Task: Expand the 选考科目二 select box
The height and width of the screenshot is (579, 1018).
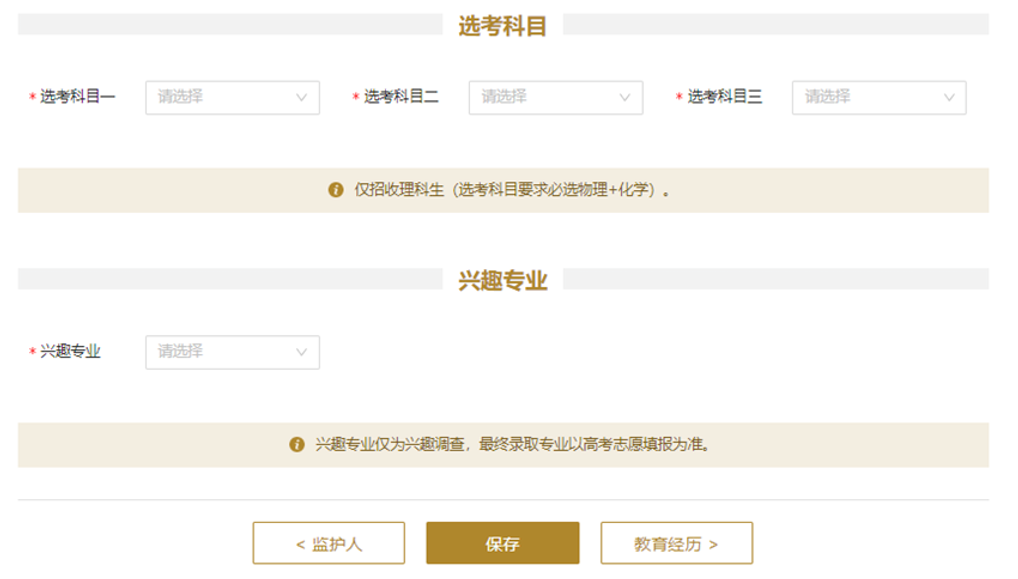Action: click(555, 98)
